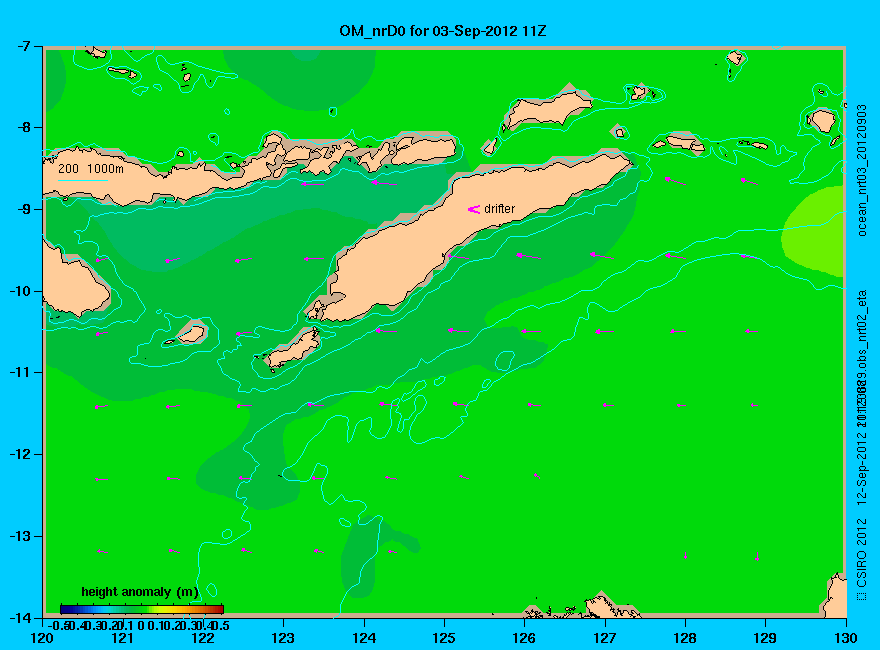The height and width of the screenshot is (650, 880).
Task: Click the longitude axis label 122
Action: pyautogui.click(x=203, y=638)
